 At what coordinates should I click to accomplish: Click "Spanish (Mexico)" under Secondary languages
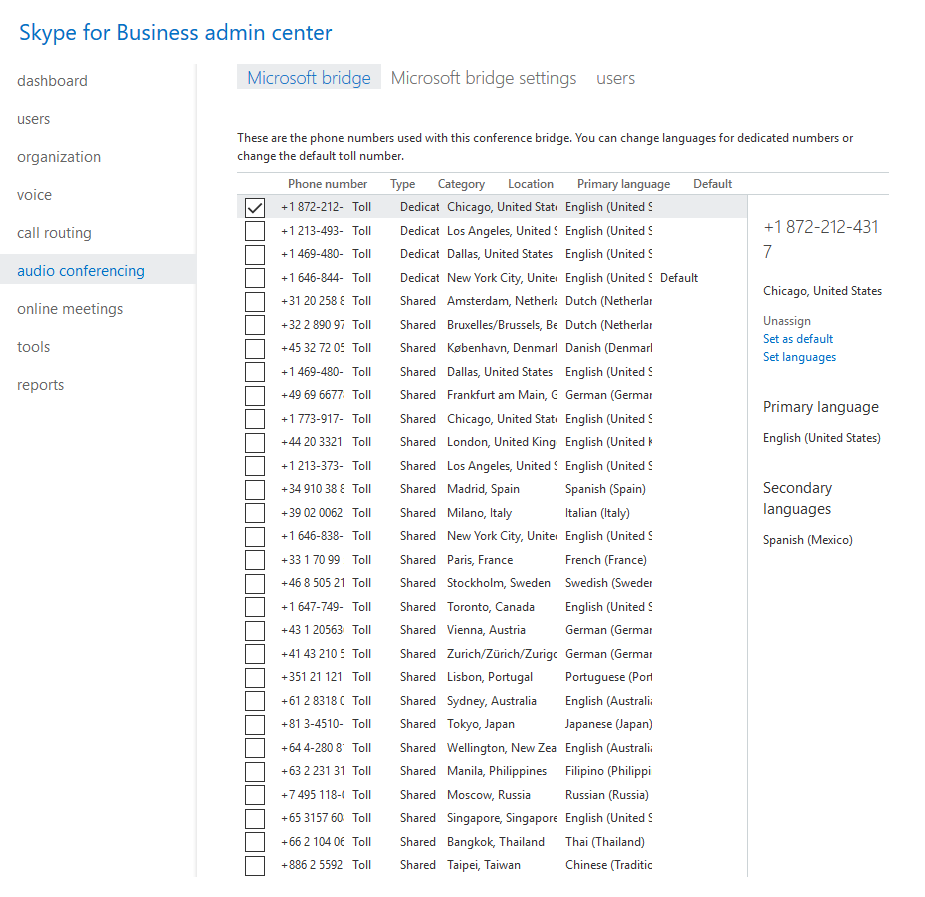coord(808,540)
